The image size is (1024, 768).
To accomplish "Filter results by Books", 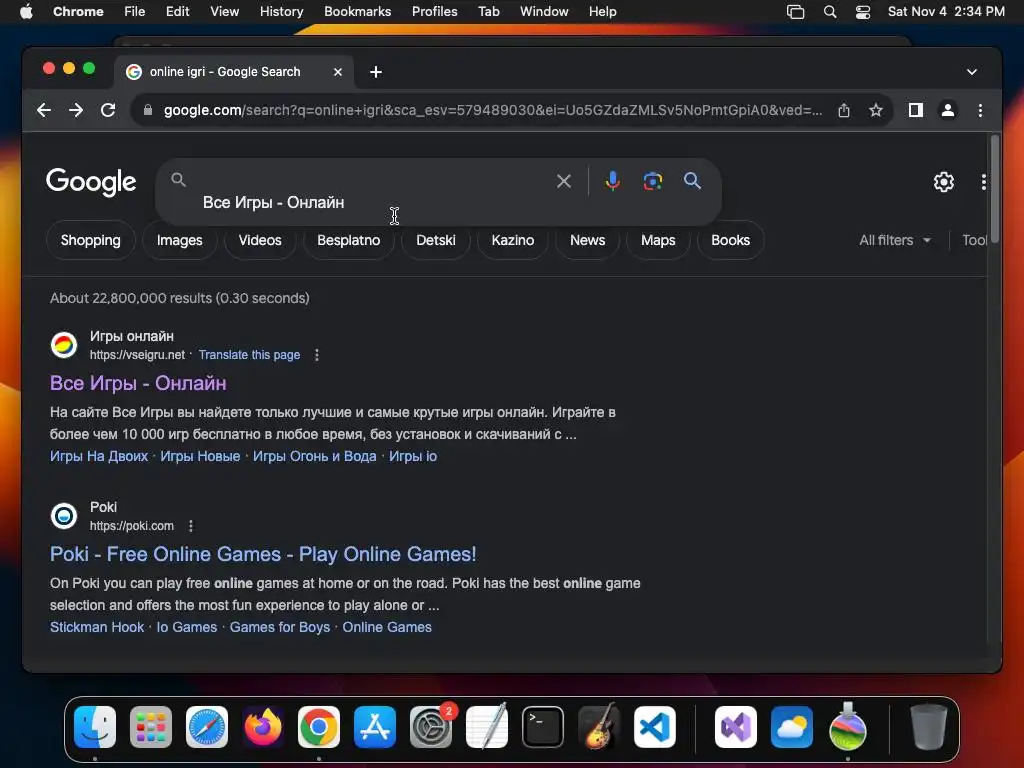I will (730, 240).
